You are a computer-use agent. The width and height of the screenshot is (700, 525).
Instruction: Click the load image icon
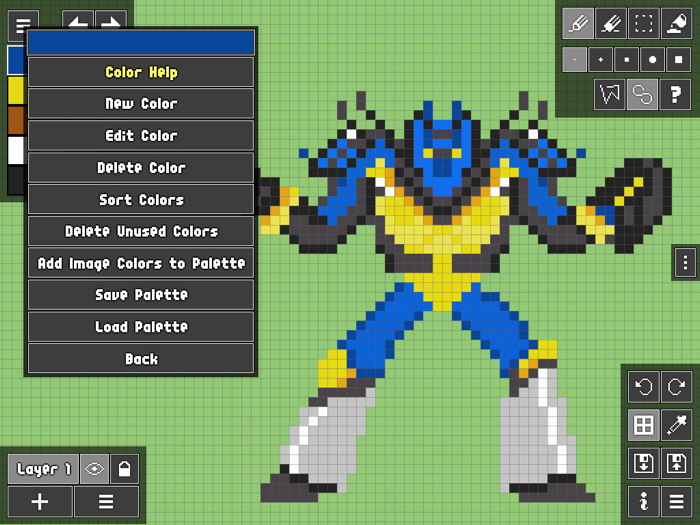pos(676,463)
